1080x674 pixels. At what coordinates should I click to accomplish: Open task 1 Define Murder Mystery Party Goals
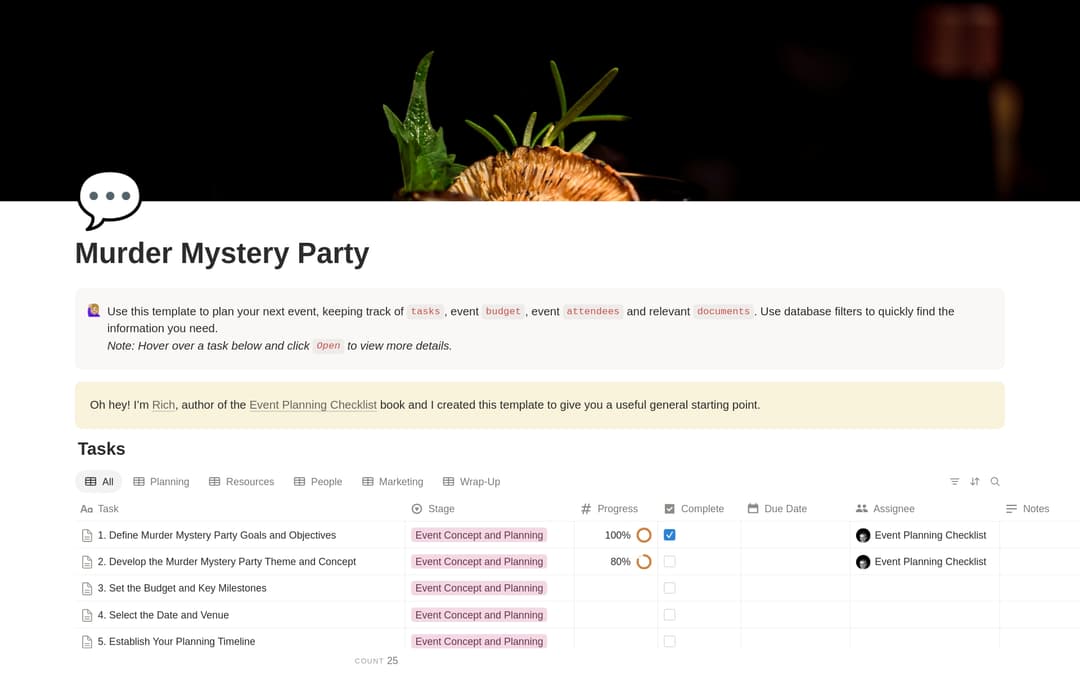pyautogui.click(x=217, y=535)
